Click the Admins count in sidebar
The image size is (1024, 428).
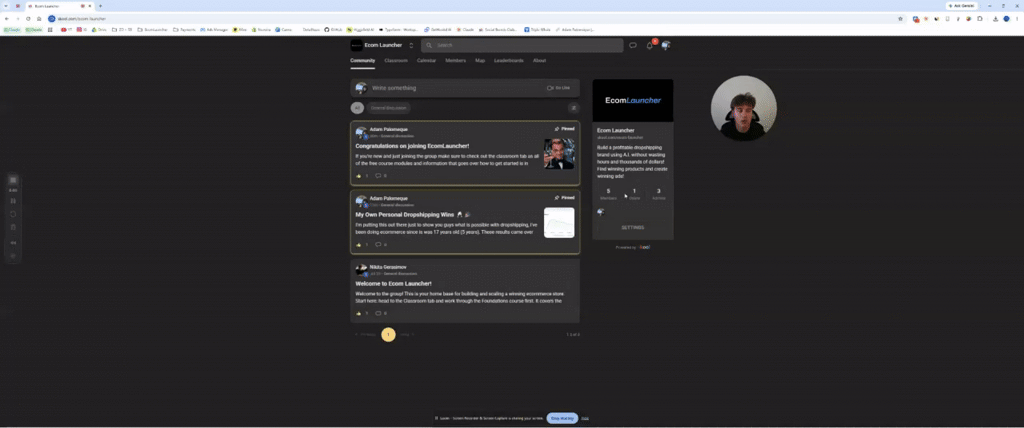point(658,193)
